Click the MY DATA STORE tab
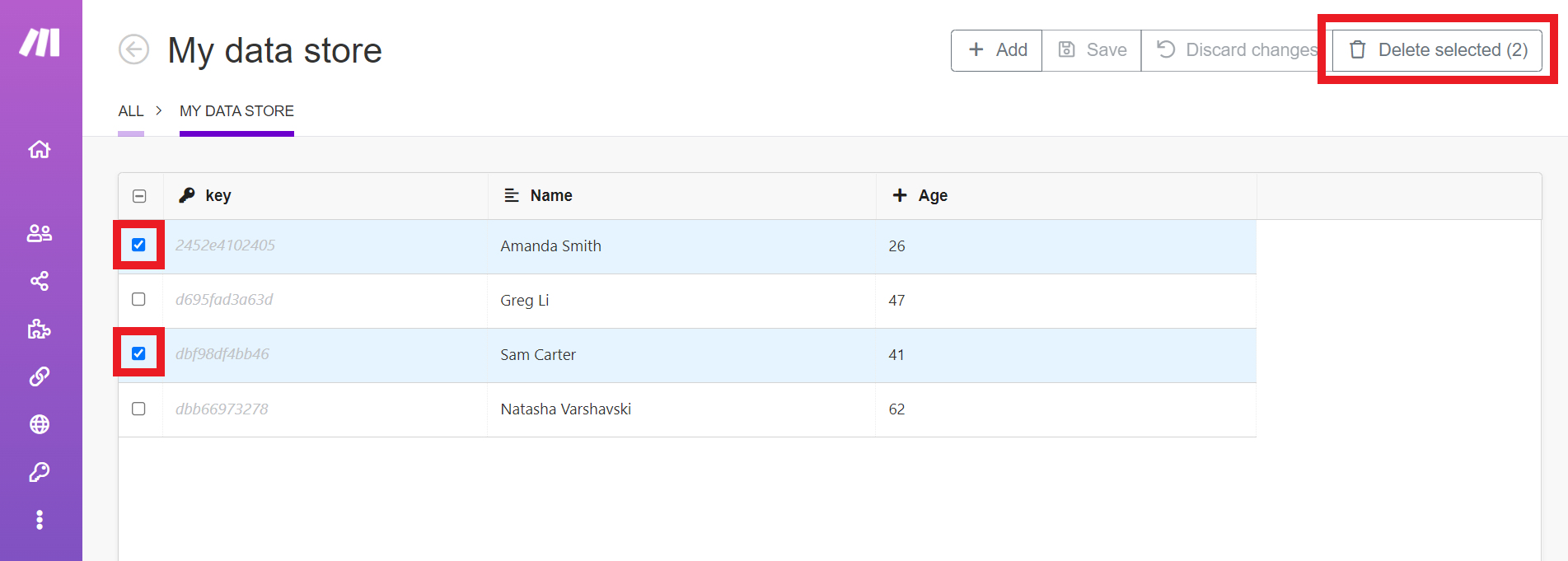The height and width of the screenshot is (561, 1568). (x=236, y=111)
